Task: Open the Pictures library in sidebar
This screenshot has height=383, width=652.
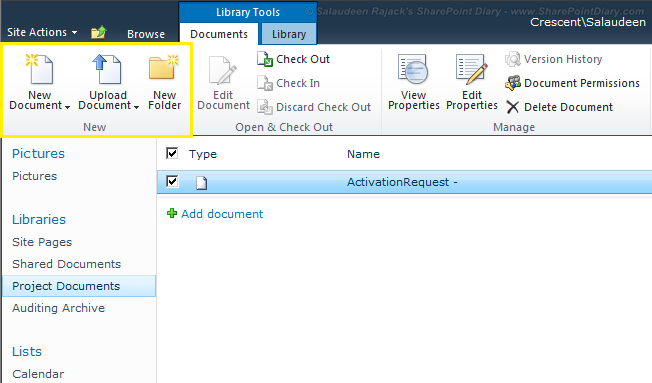Action: 35,176
